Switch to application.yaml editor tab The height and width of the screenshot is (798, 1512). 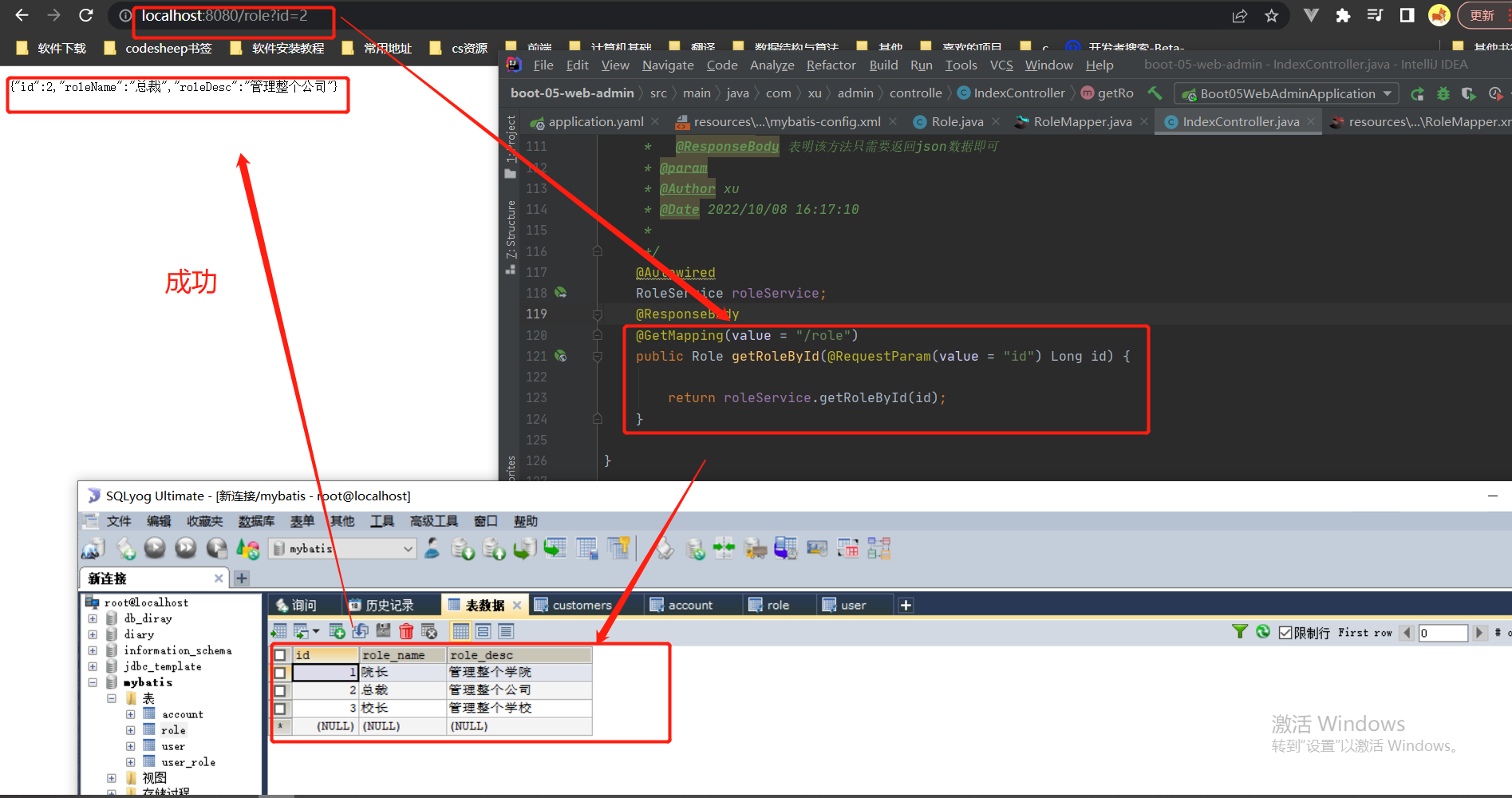(x=595, y=121)
